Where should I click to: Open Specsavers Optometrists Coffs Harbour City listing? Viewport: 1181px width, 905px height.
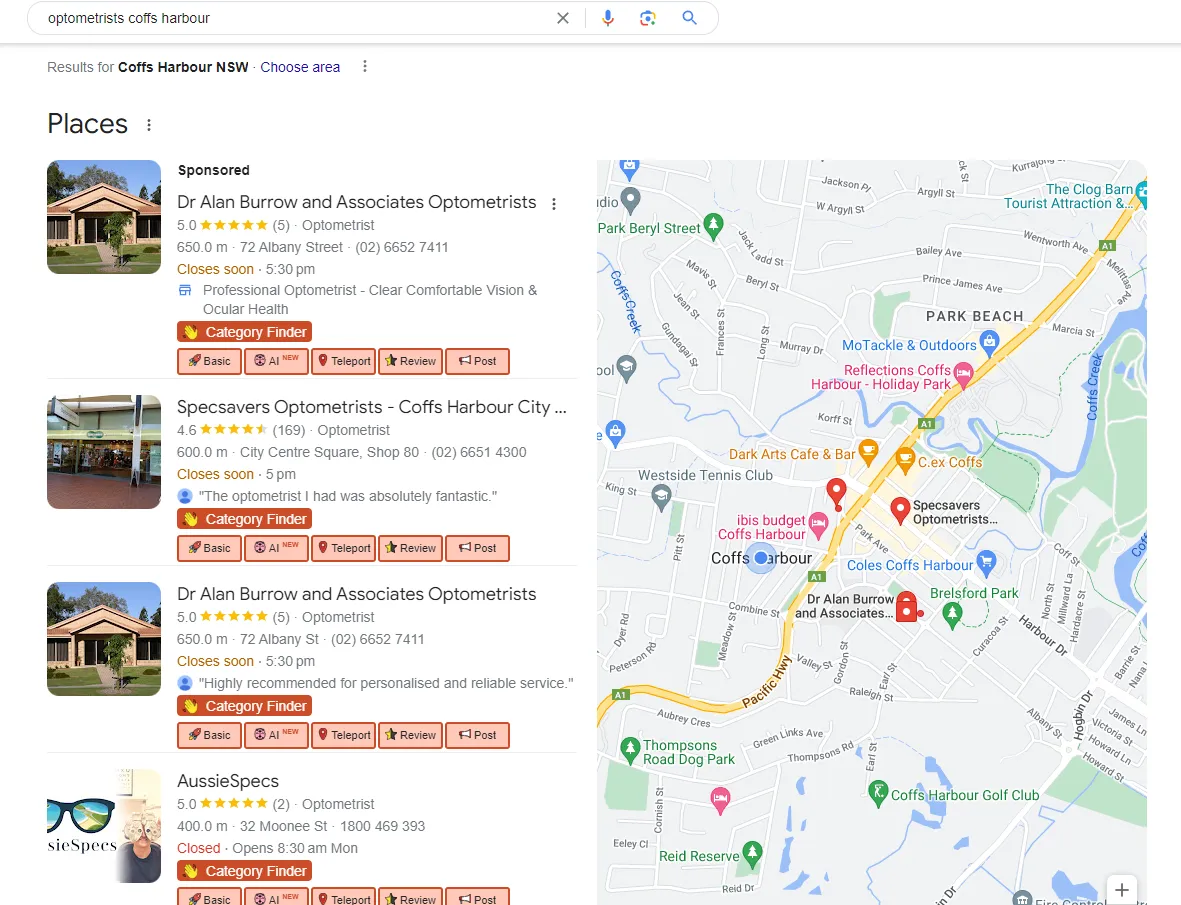click(x=371, y=407)
